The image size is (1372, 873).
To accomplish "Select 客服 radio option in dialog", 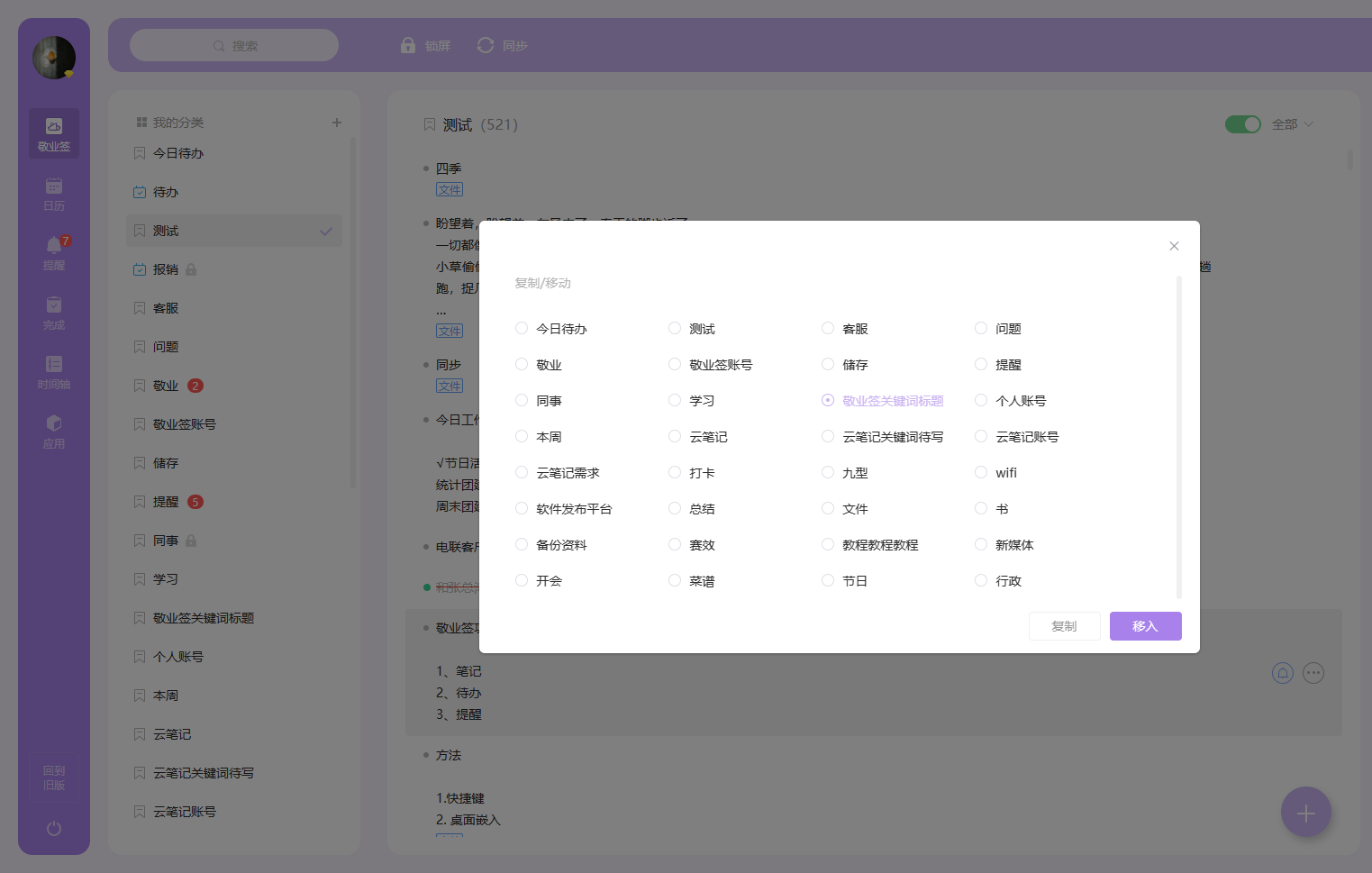I will (x=828, y=328).
